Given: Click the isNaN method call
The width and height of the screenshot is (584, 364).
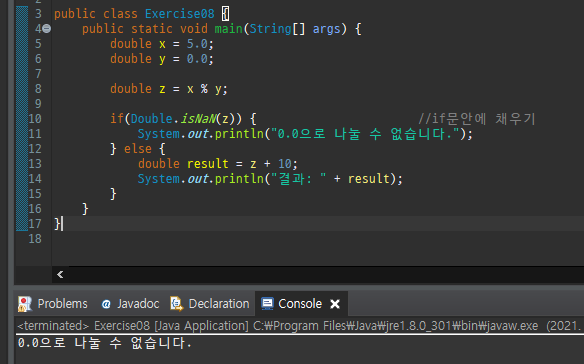Looking at the screenshot, I should coord(199,119).
